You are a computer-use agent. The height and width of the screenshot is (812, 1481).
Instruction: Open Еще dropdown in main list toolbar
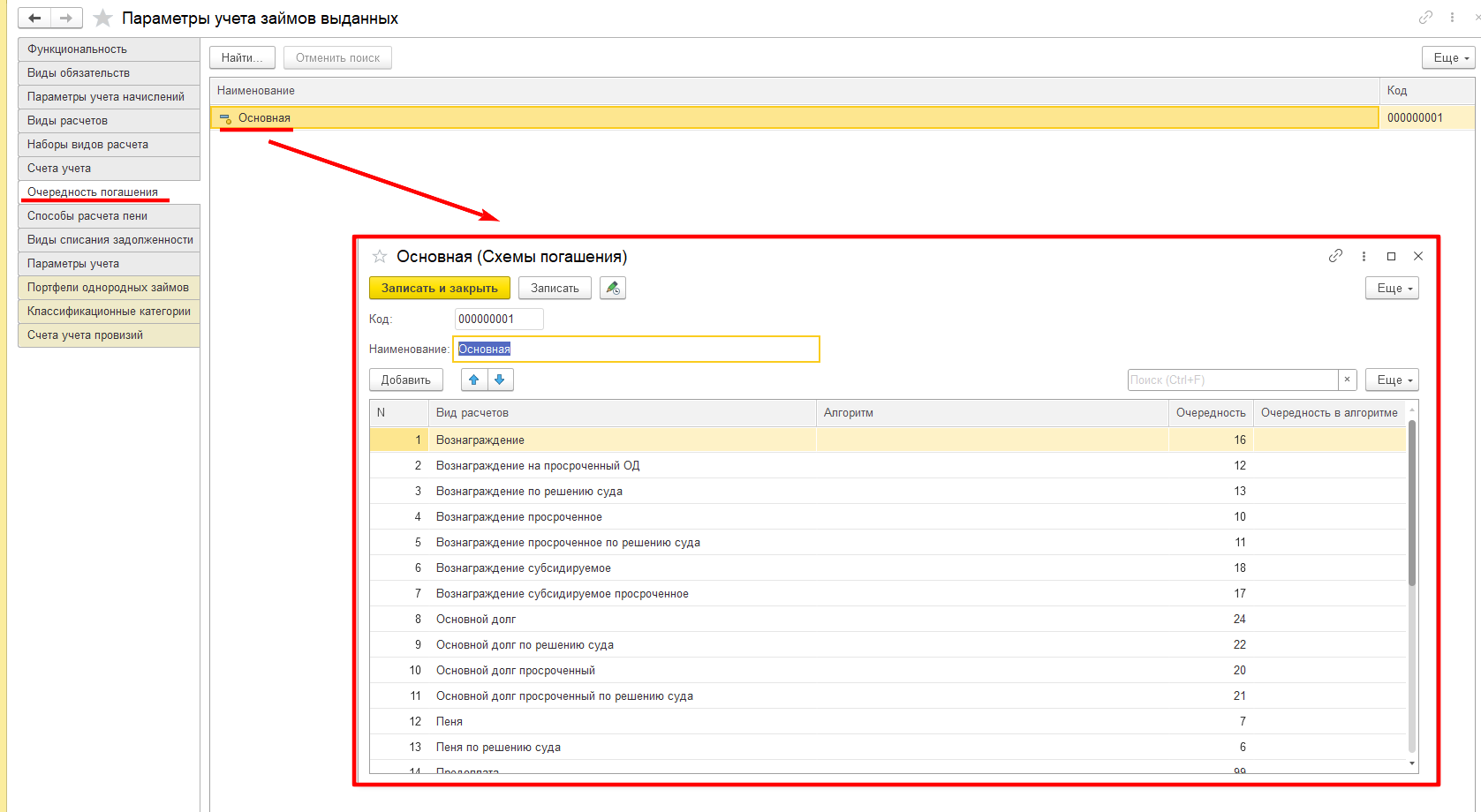click(x=1449, y=57)
